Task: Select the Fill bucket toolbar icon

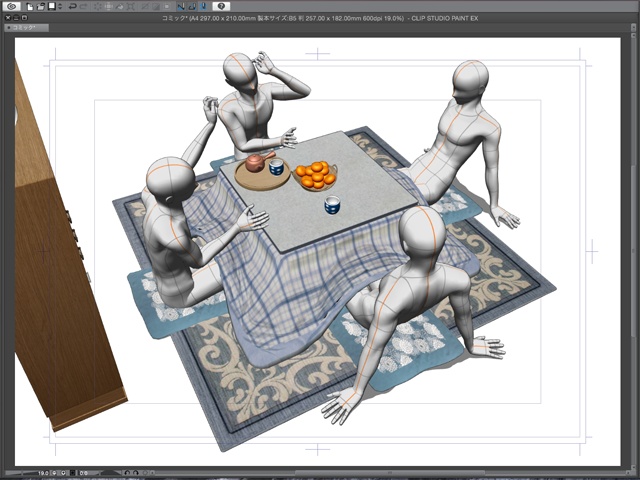Action: coord(120,7)
